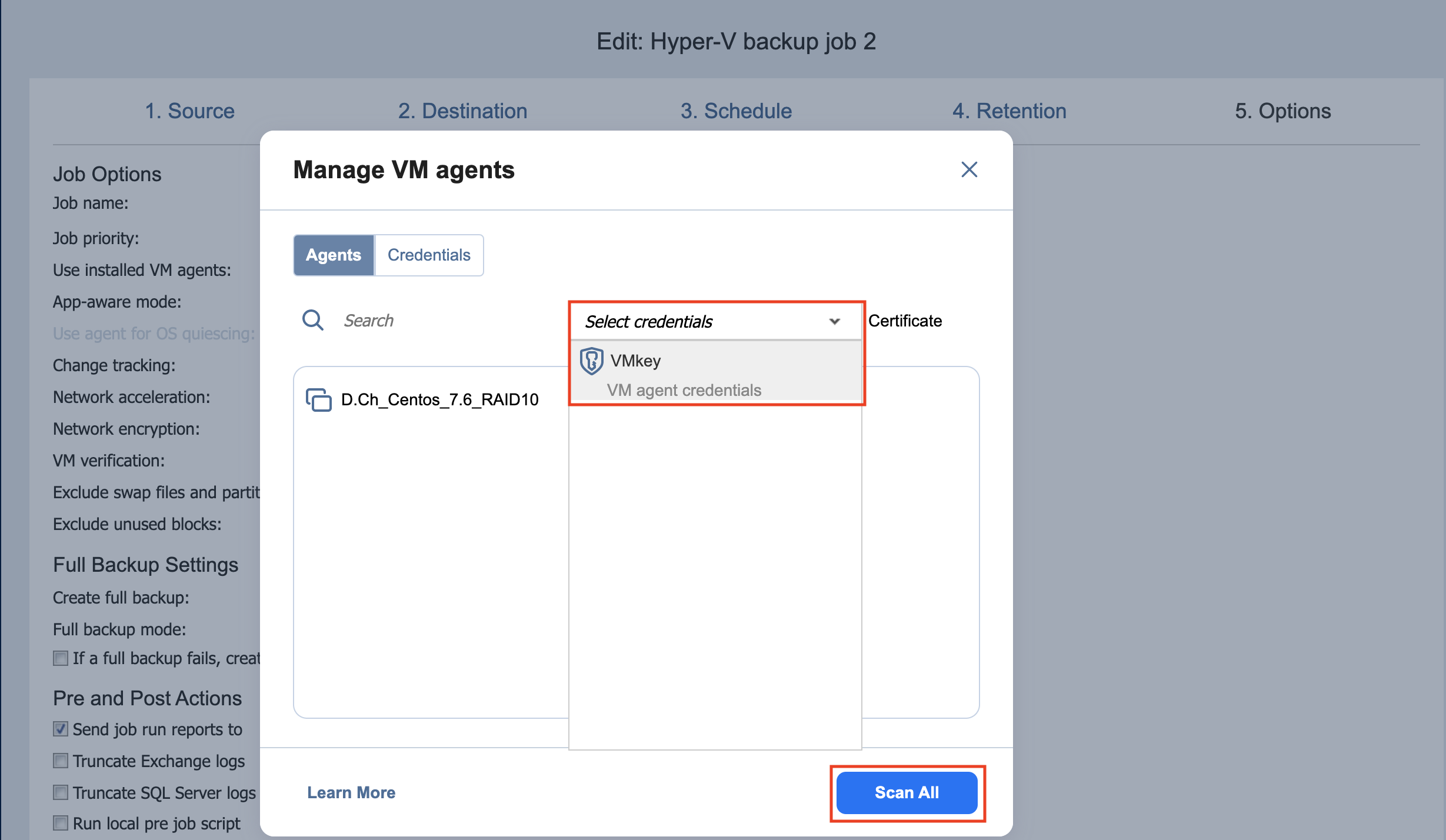Enable Truncate Exchange logs checkbox
The image size is (1446, 840).
coord(61,761)
